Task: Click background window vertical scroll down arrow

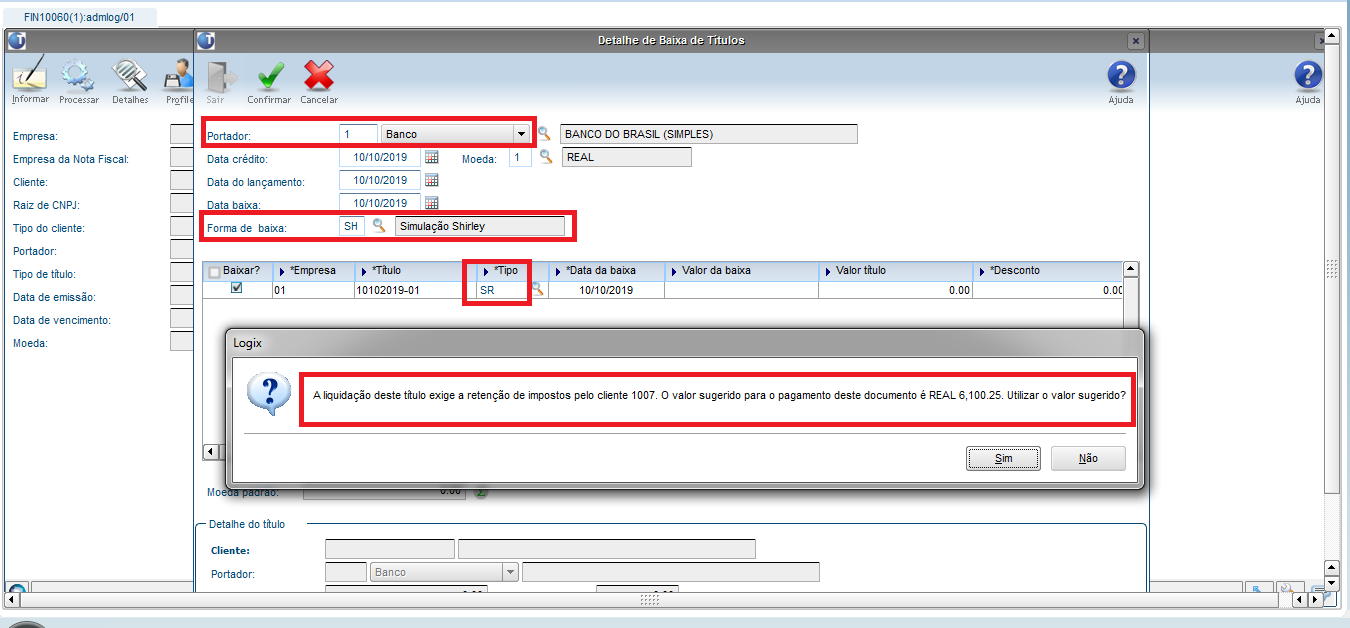Action: click(1330, 582)
